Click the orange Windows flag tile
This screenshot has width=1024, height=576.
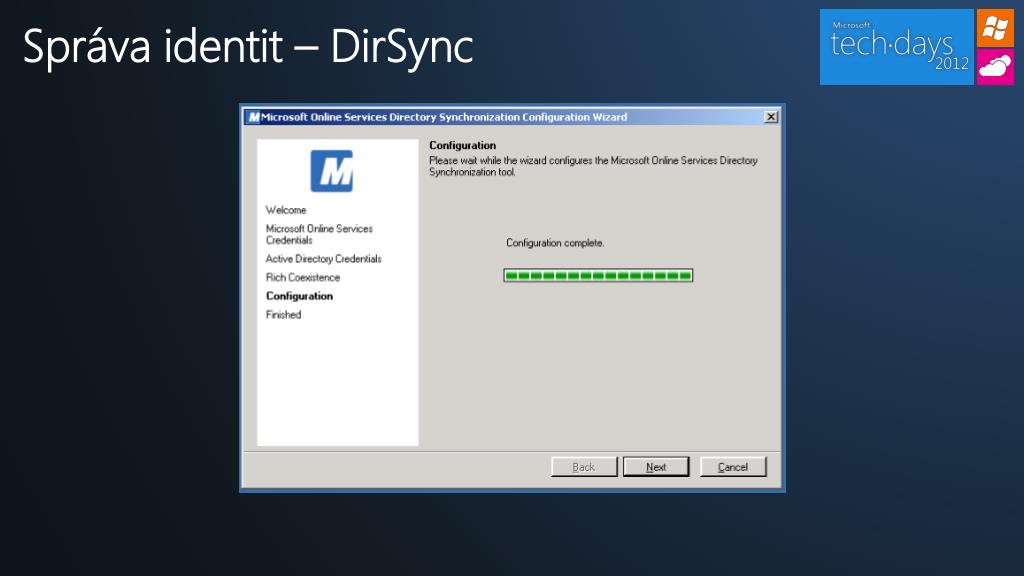click(995, 28)
